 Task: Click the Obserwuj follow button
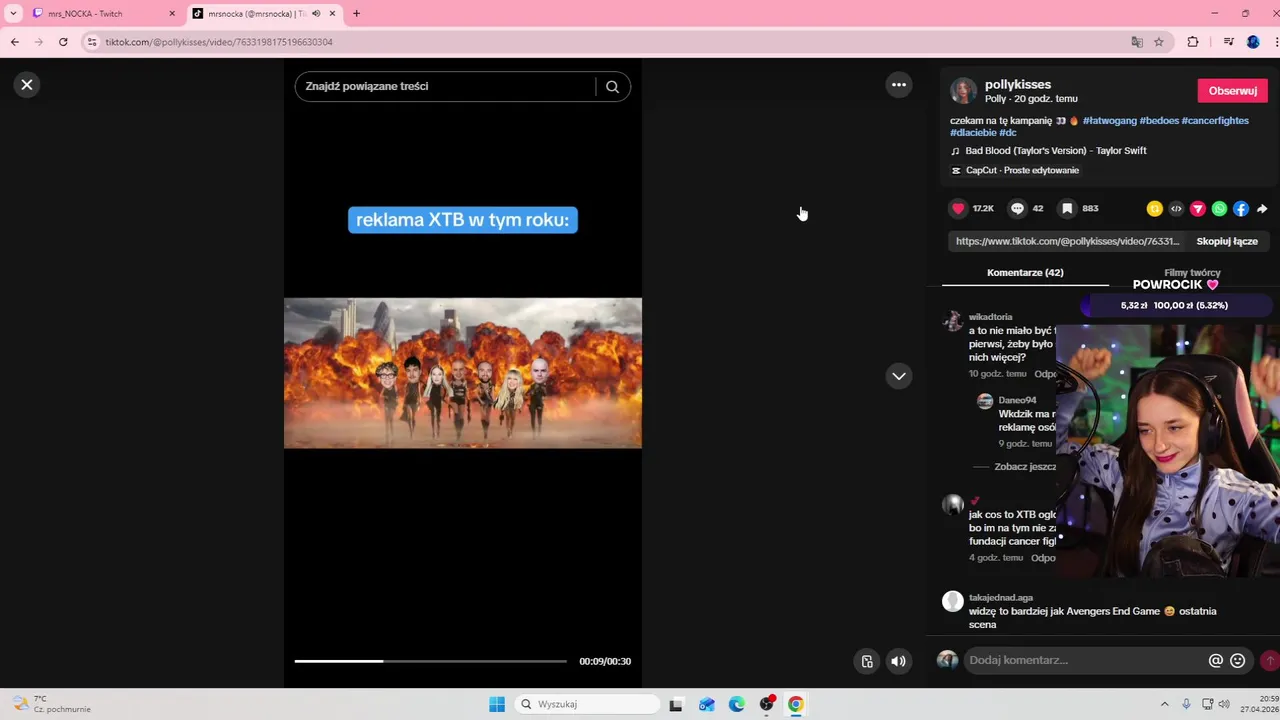1232,90
